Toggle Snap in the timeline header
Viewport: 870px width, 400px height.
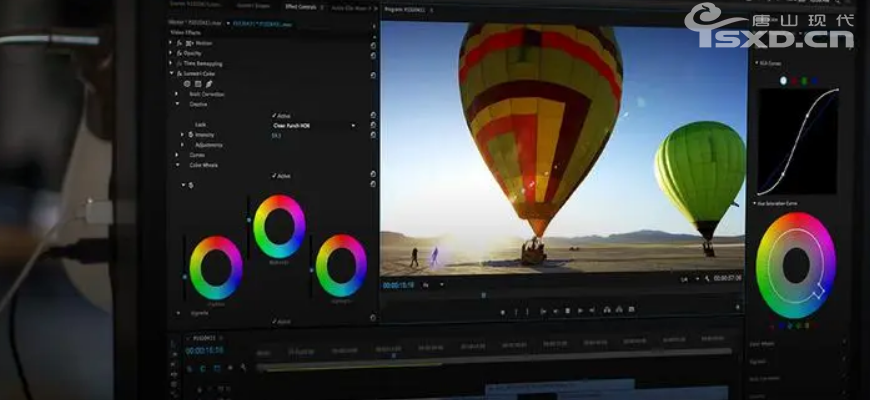(203, 368)
